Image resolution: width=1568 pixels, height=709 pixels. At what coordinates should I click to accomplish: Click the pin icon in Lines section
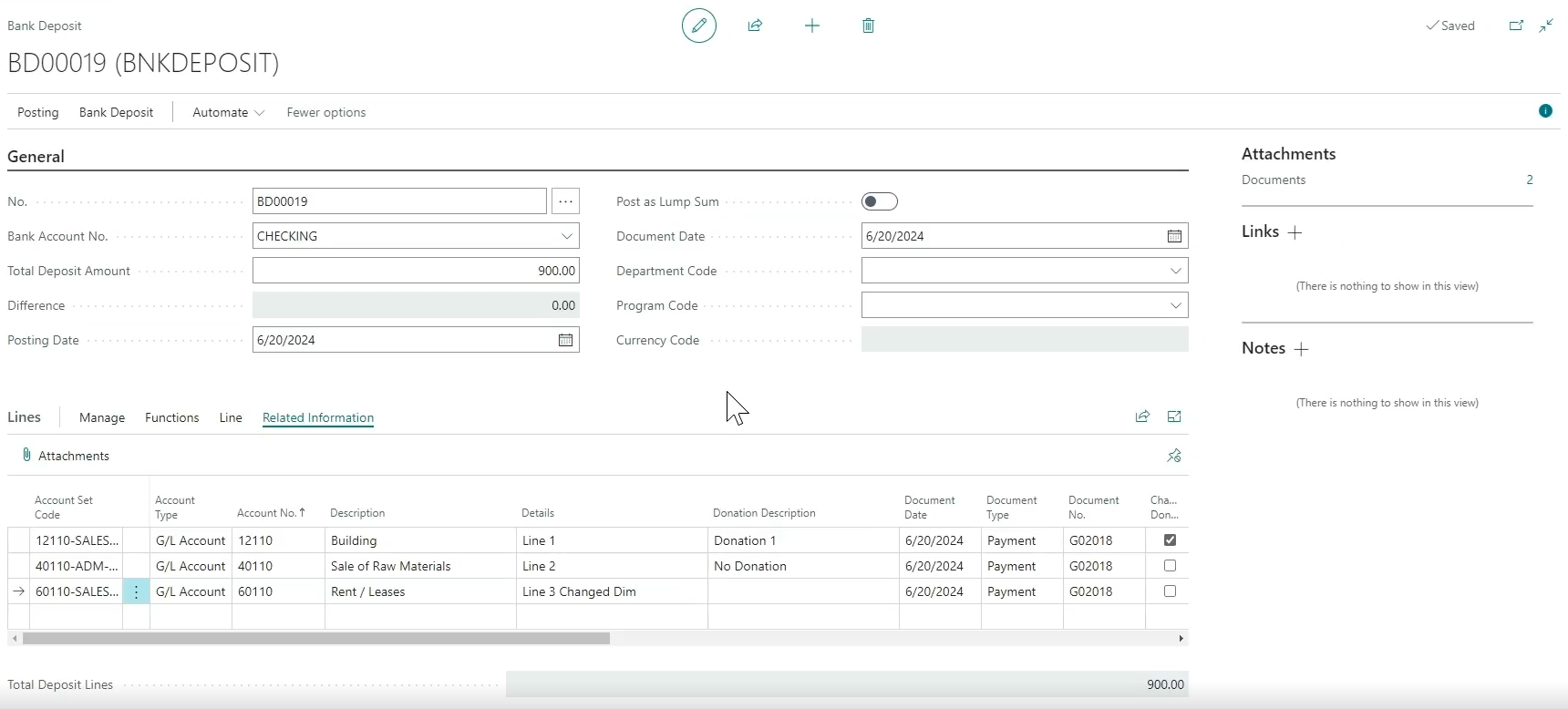coord(1173,456)
